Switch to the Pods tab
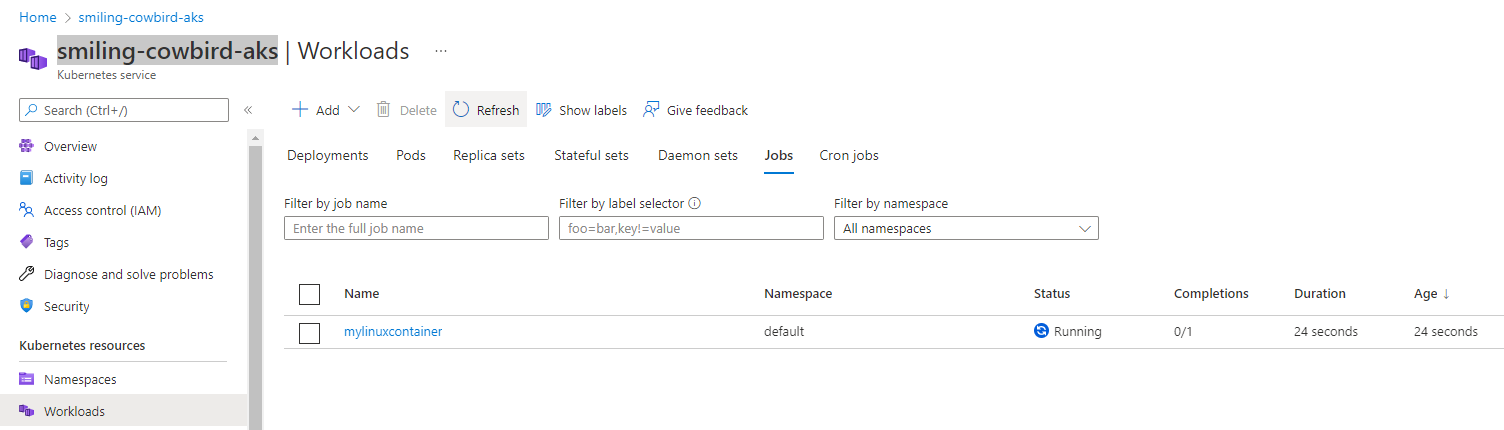Screen dimensions: 1504x430 pos(411,155)
